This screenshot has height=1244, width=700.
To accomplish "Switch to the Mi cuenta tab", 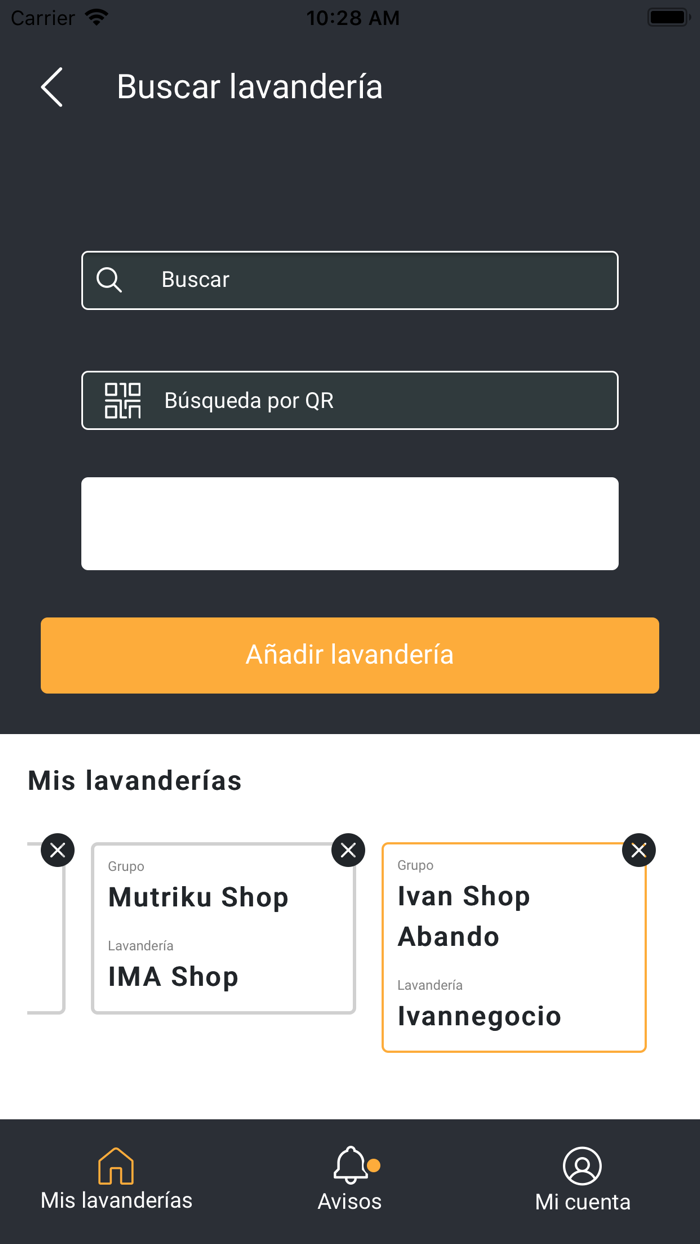I will click(583, 1180).
